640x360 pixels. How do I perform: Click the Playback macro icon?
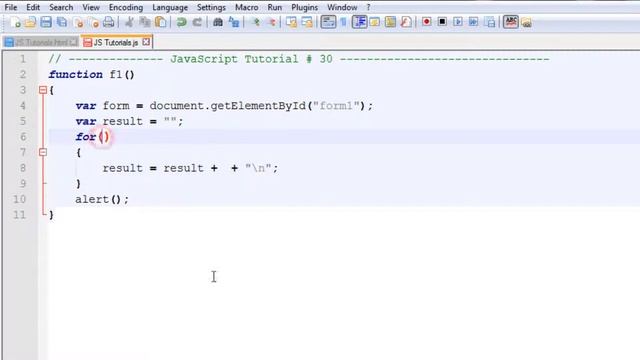458,22
